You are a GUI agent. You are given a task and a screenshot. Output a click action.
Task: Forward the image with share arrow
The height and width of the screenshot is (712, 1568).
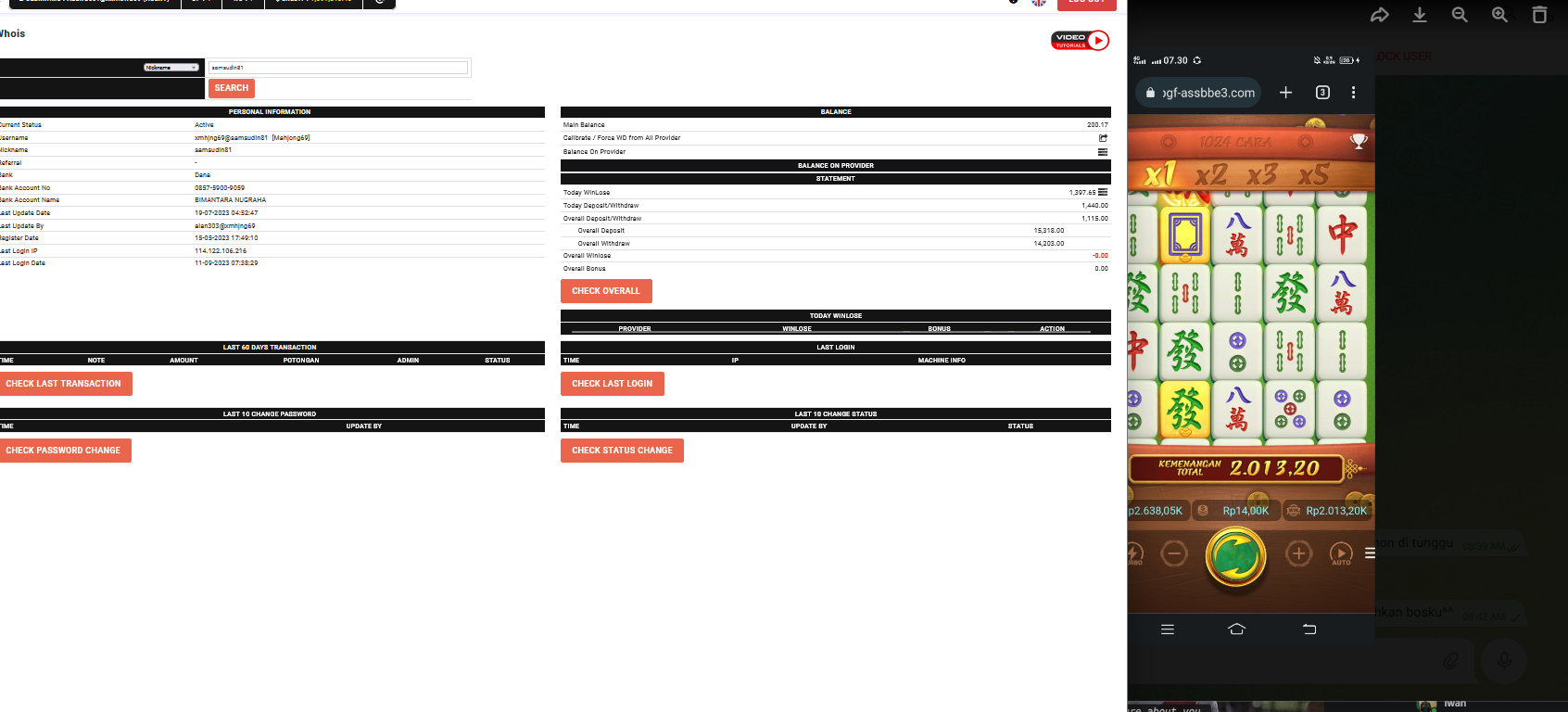[x=1380, y=15]
